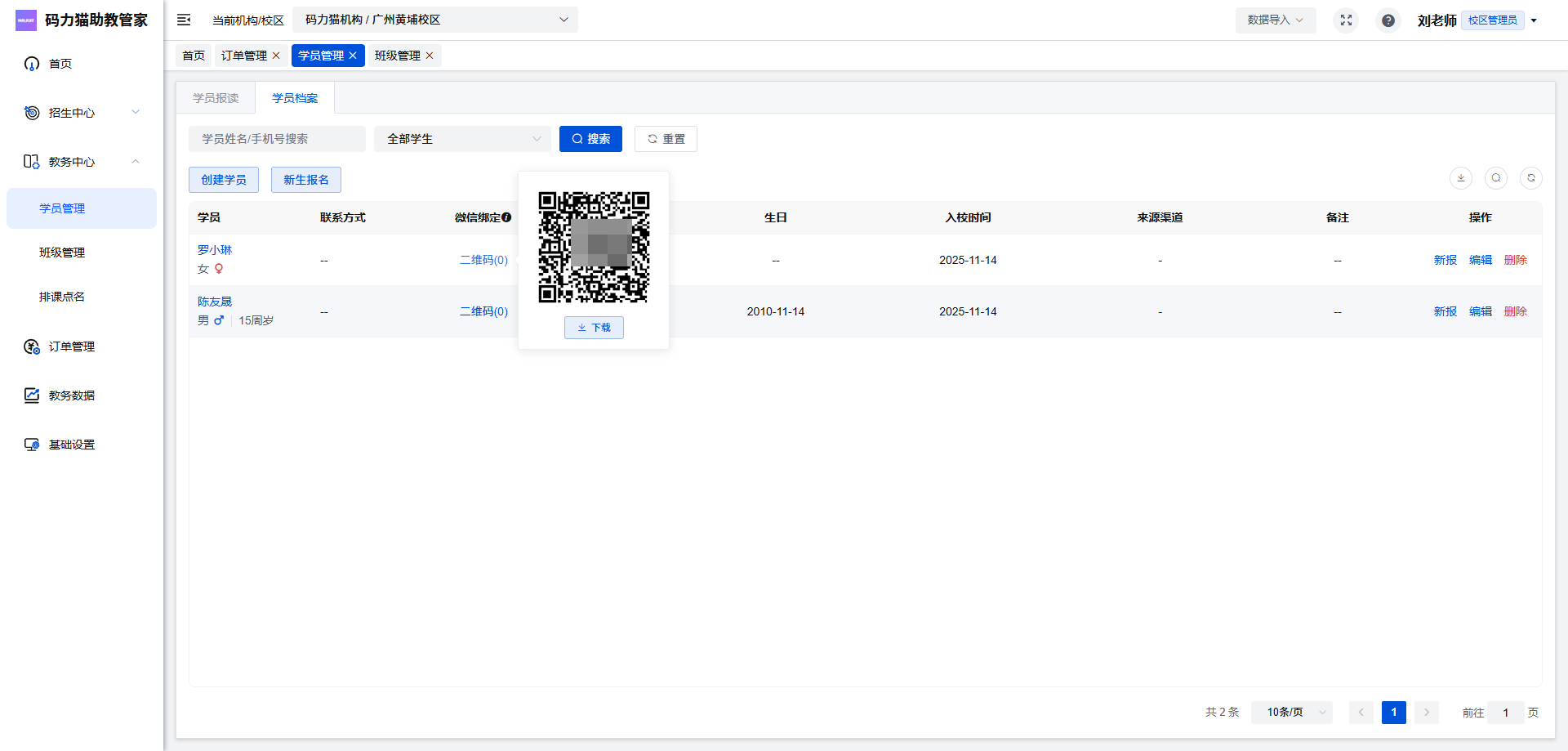Click the circular search icon above table
Viewport: 1568px width, 751px height.
click(1495, 178)
